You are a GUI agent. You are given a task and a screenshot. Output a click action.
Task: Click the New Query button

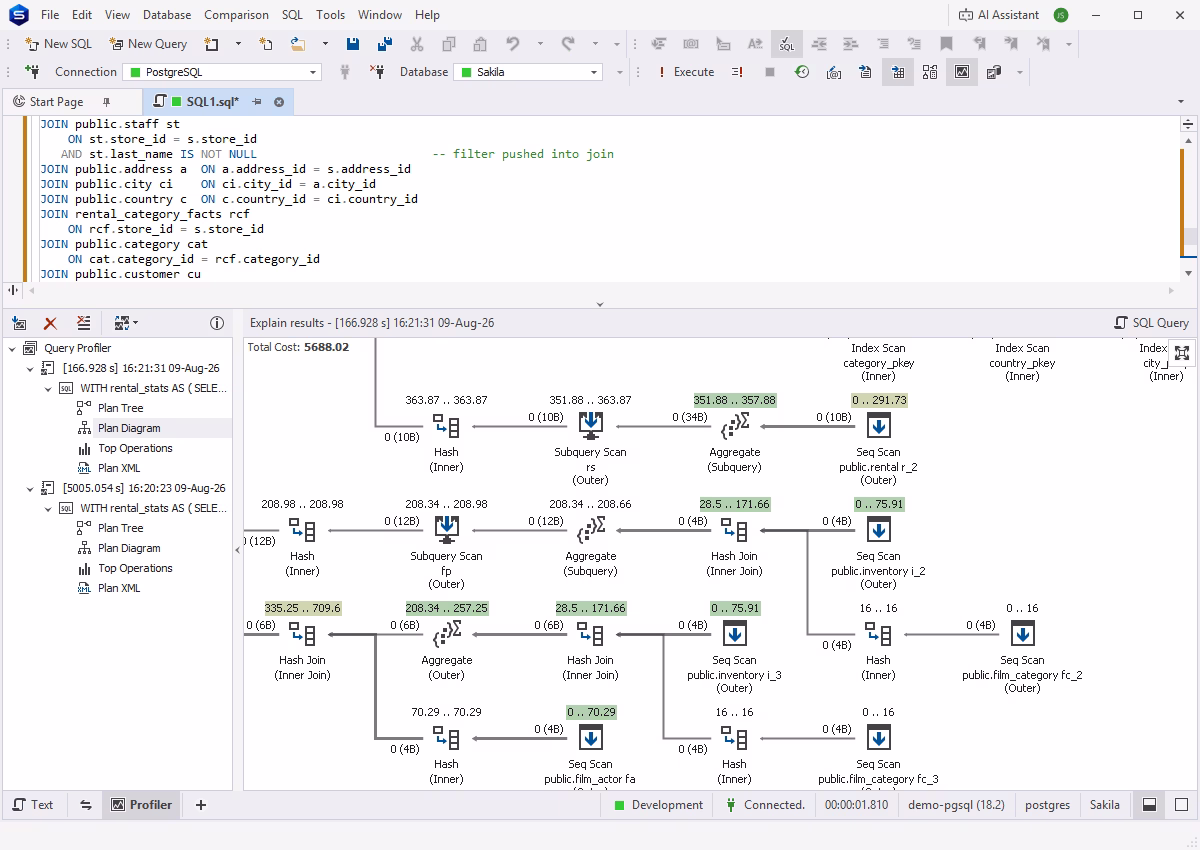click(x=148, y=44)
